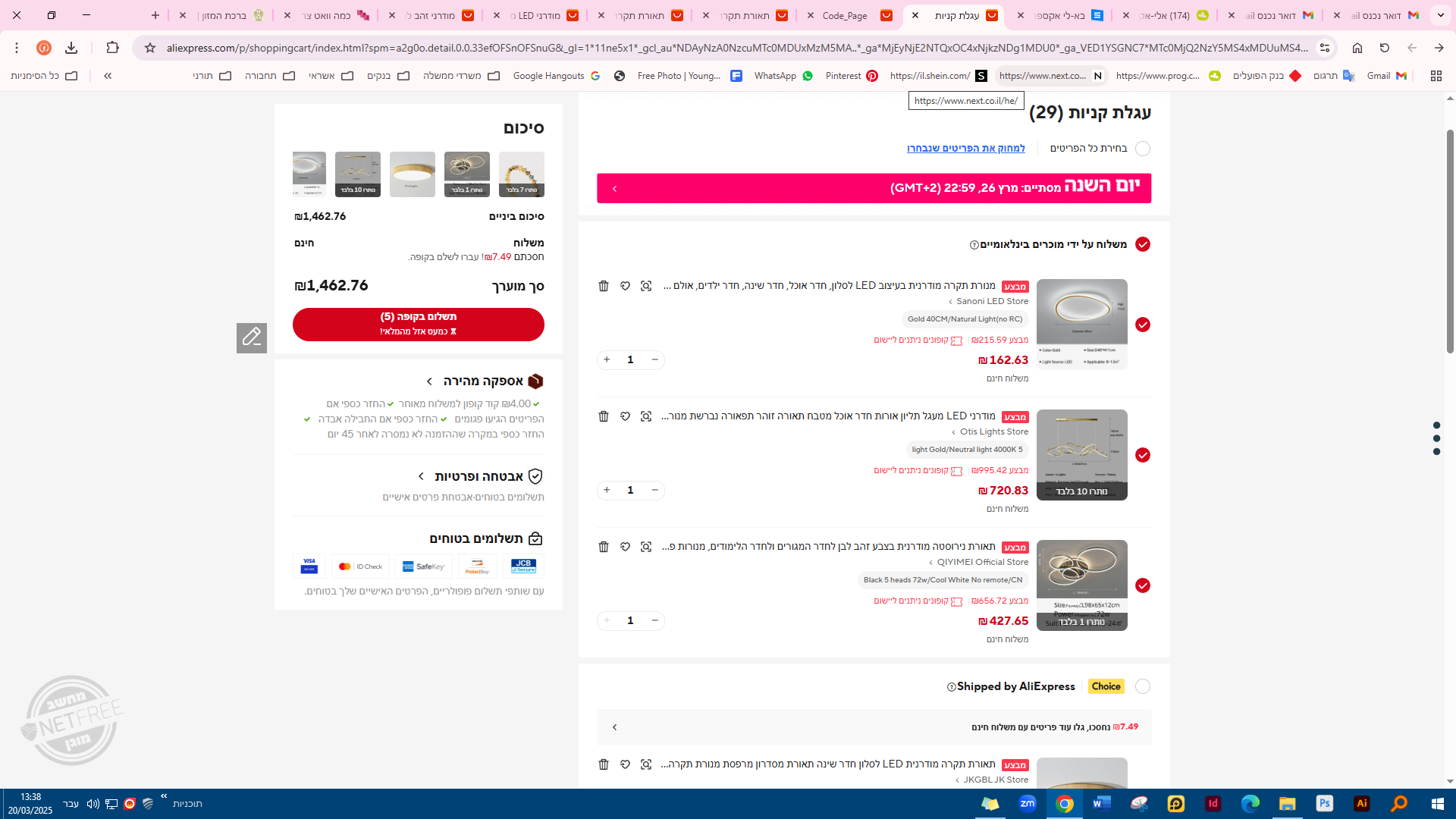Uncheck the Sanoni LED Store item checkbox
This screenshot has height=819, width=1456.
1143,325
